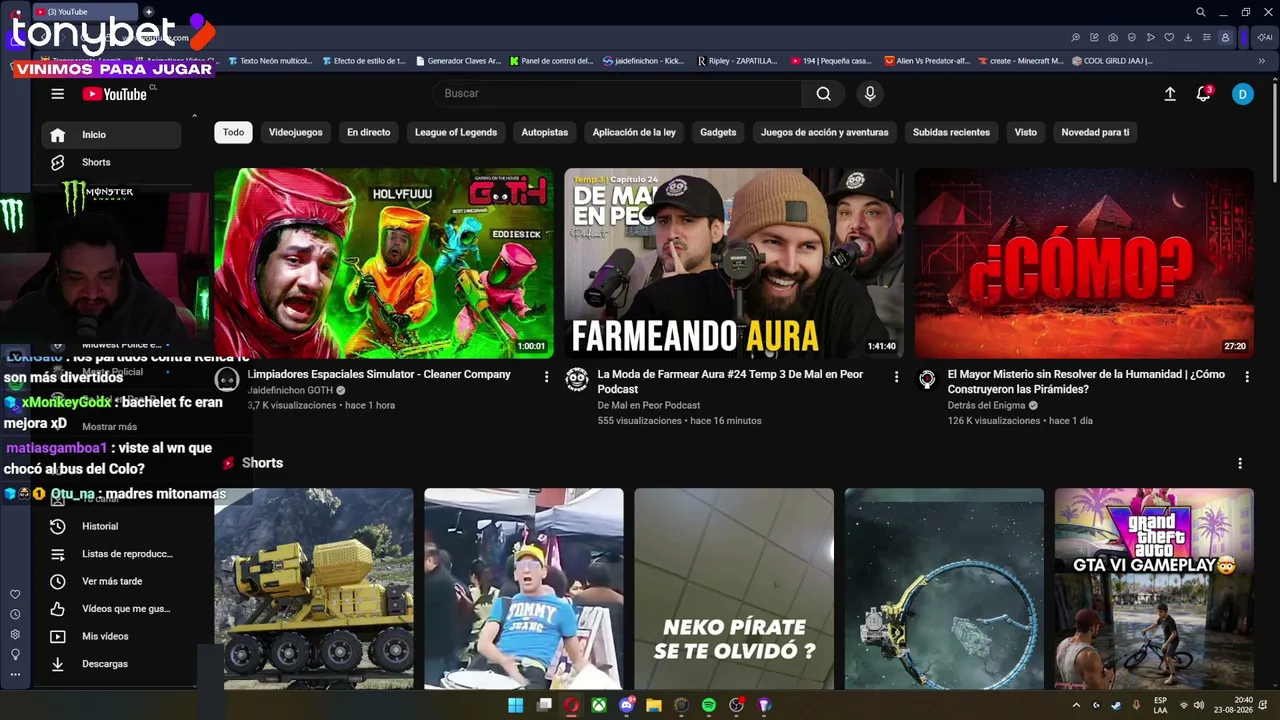Image resolution: width=1280 pixels, height=720 pixels.
Task: Expand the bookmarks bar overflow chevron
Action: (x=1262, y=61)
